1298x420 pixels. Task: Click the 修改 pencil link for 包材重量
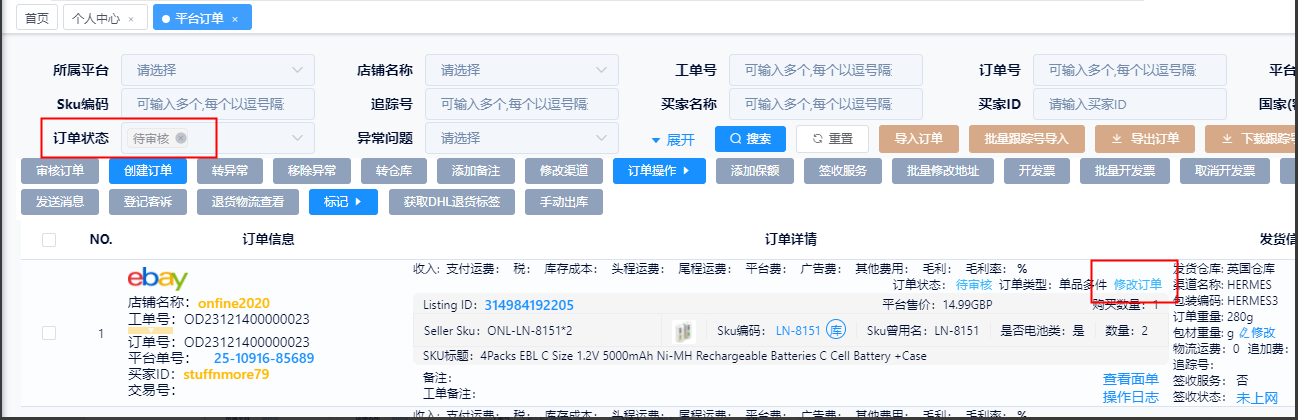1257,332
